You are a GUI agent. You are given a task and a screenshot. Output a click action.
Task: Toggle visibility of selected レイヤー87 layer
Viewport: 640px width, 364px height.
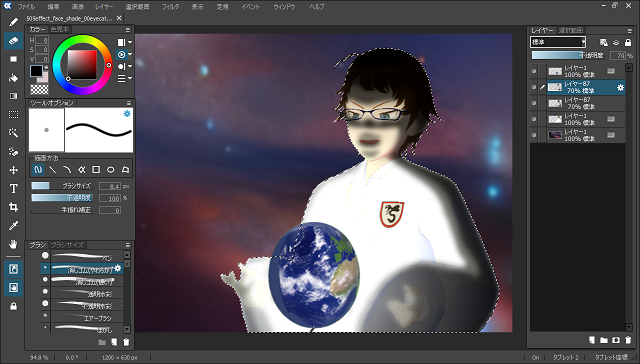coord(534,87)
